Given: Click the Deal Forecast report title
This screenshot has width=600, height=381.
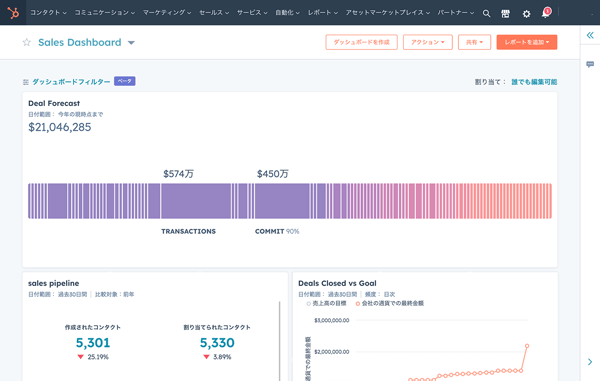Looking at the screenshot, I should (x=54, y=103).
